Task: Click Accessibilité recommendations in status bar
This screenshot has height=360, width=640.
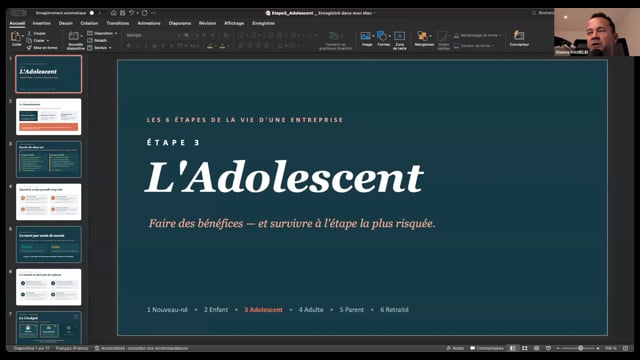Action: click(x=142, y=348)
